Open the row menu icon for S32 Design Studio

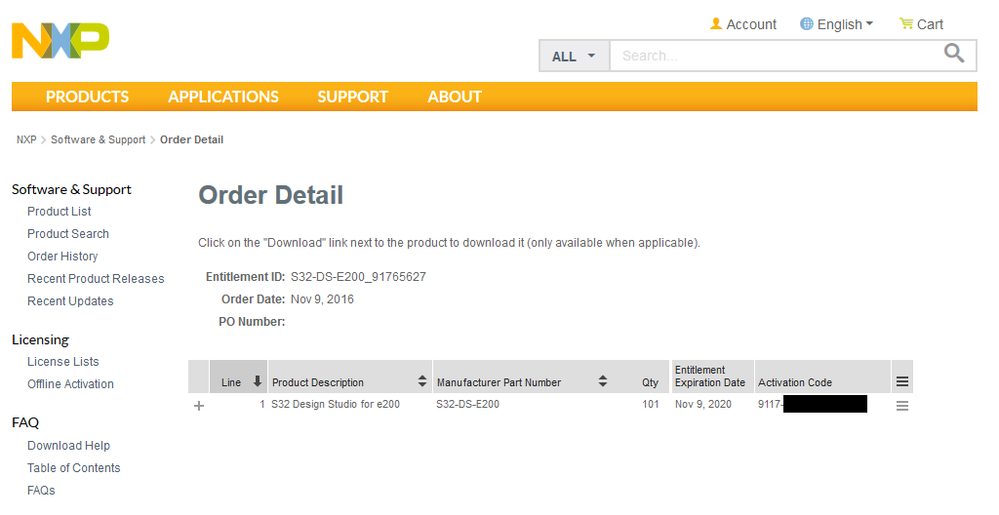[x=902, y=406]
